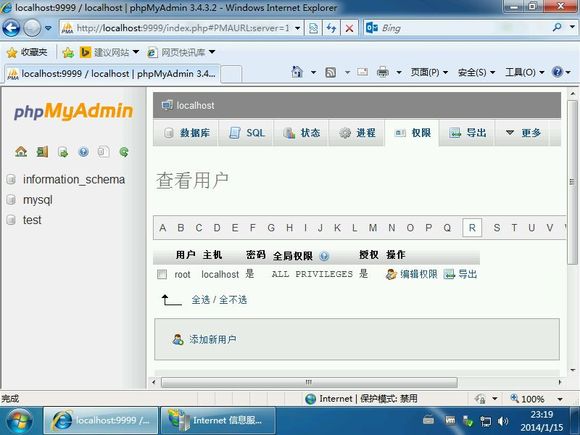The image size is (580, 435).
Task: Click 编辑权限 for root user
Action: (411, 274)
